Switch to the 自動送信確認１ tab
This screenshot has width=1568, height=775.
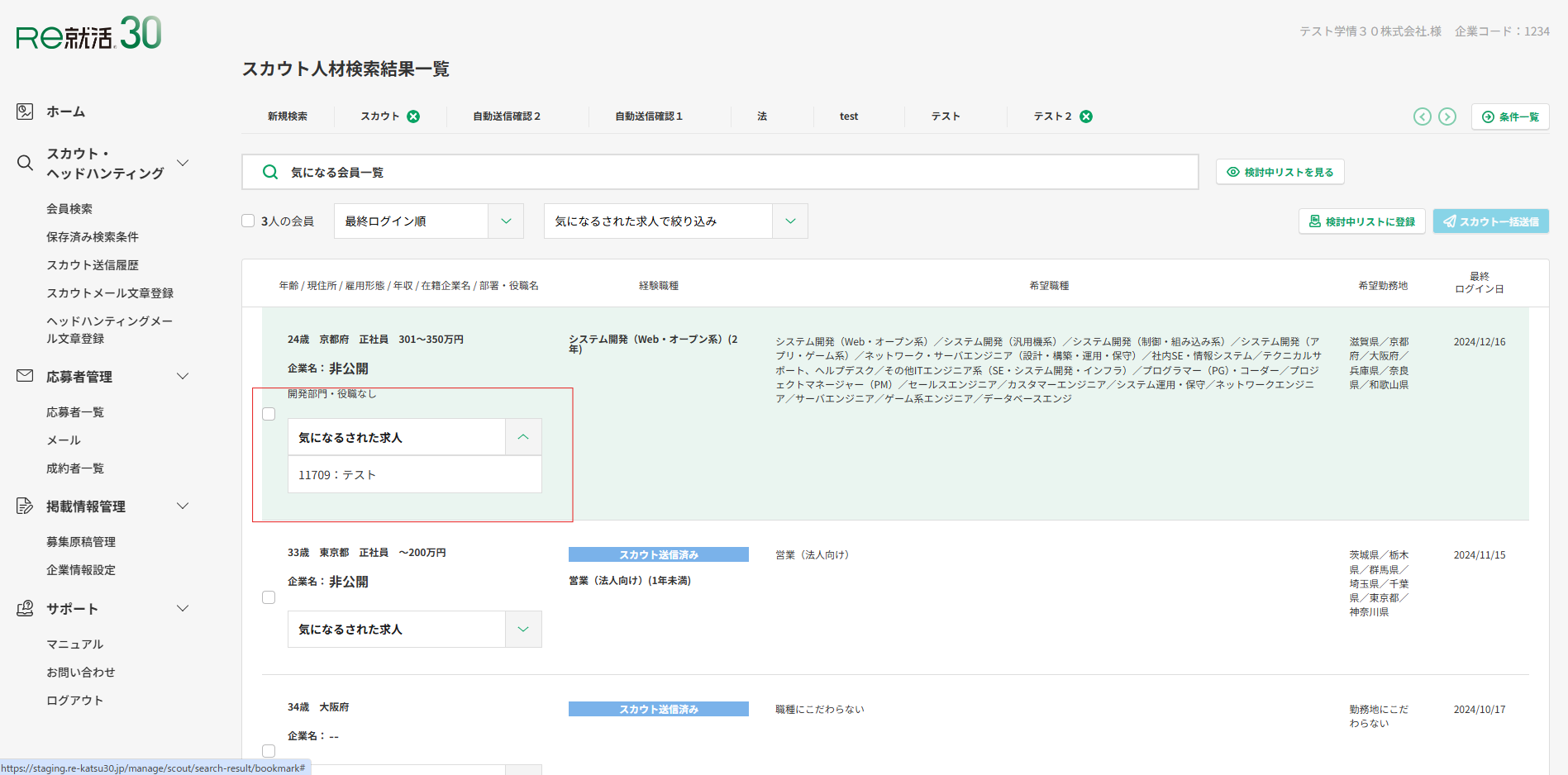click(x=649, y=116)
